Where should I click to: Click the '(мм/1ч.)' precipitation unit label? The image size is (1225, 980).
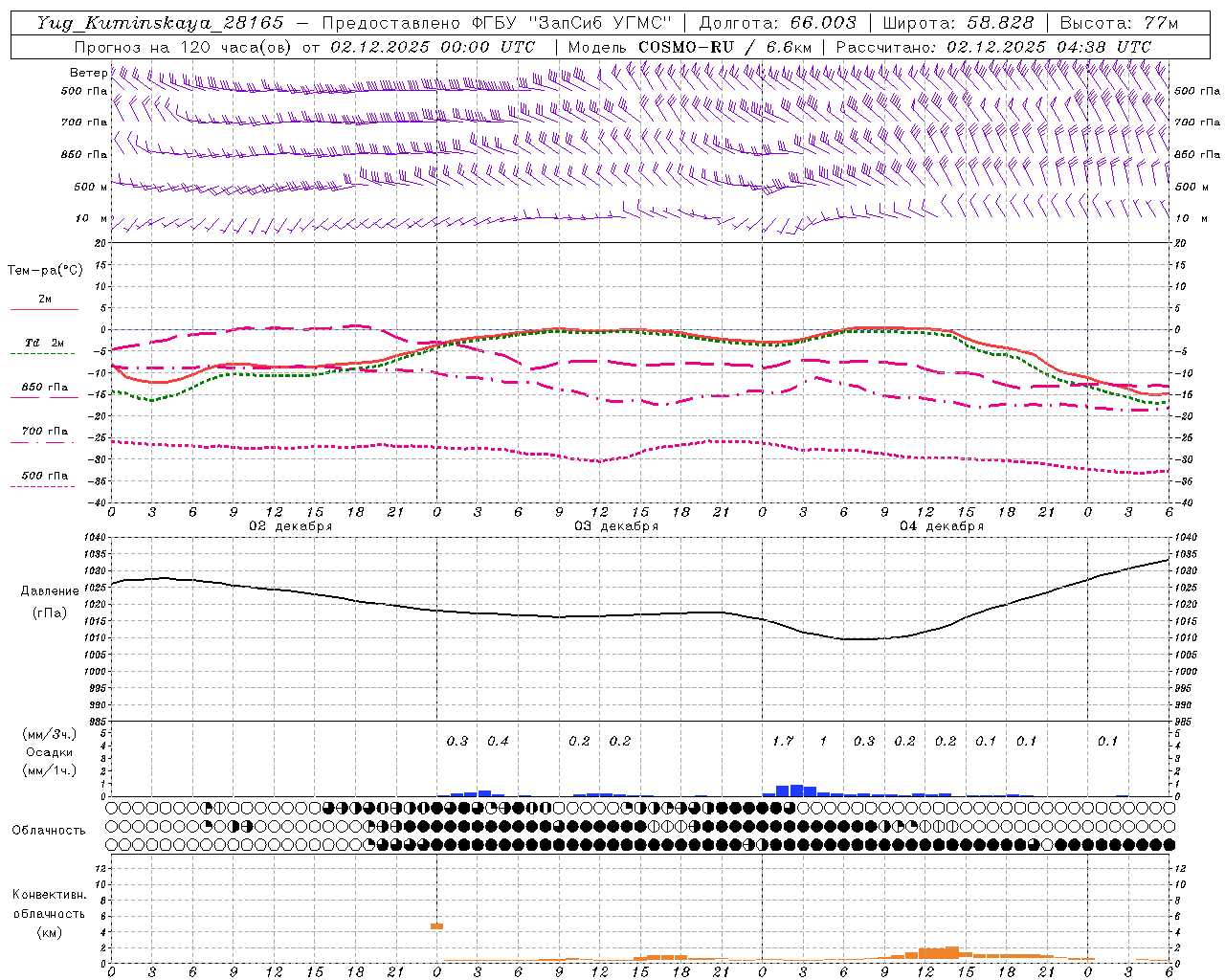49,770
